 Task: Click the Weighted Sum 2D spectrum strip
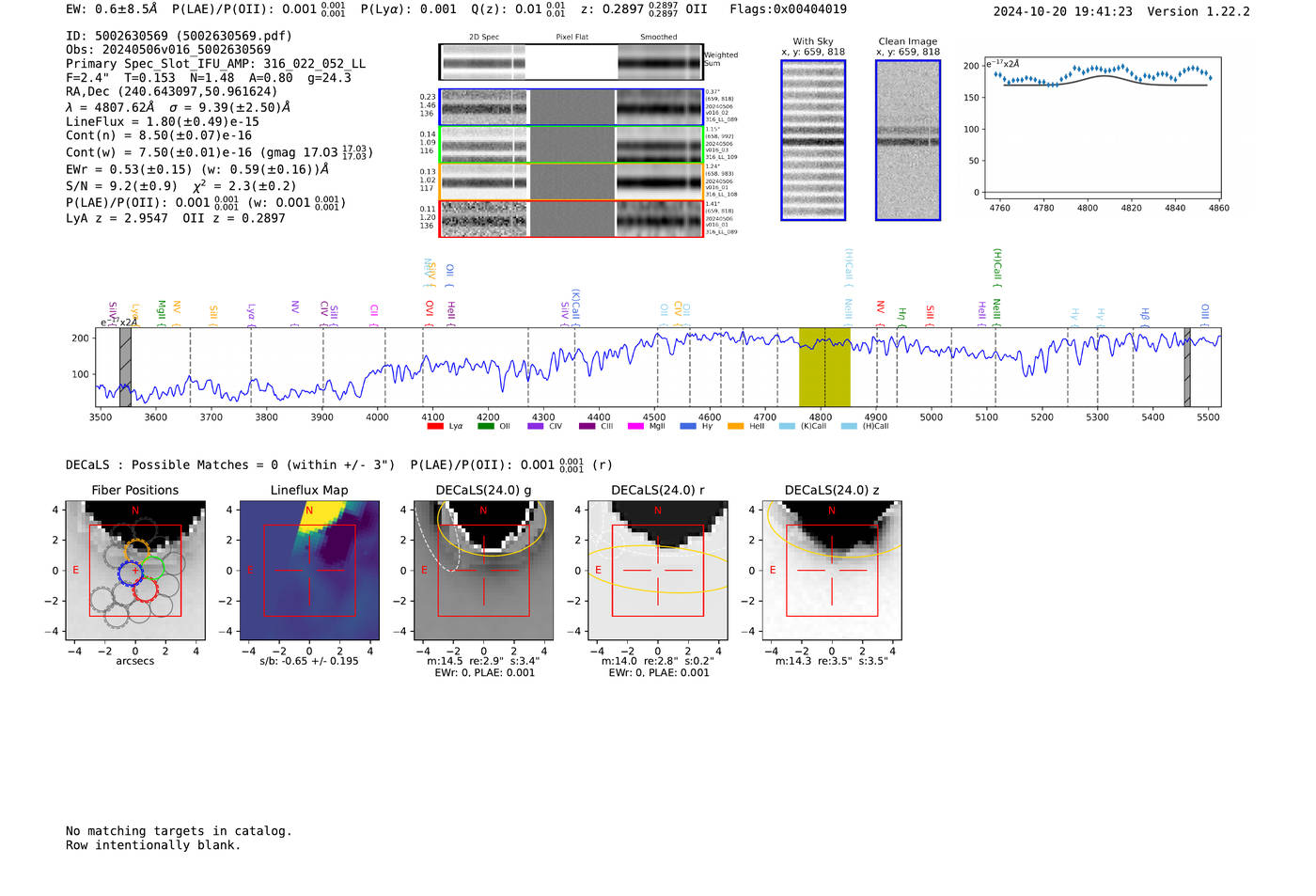pyautogui.click(x=572, y=62)
